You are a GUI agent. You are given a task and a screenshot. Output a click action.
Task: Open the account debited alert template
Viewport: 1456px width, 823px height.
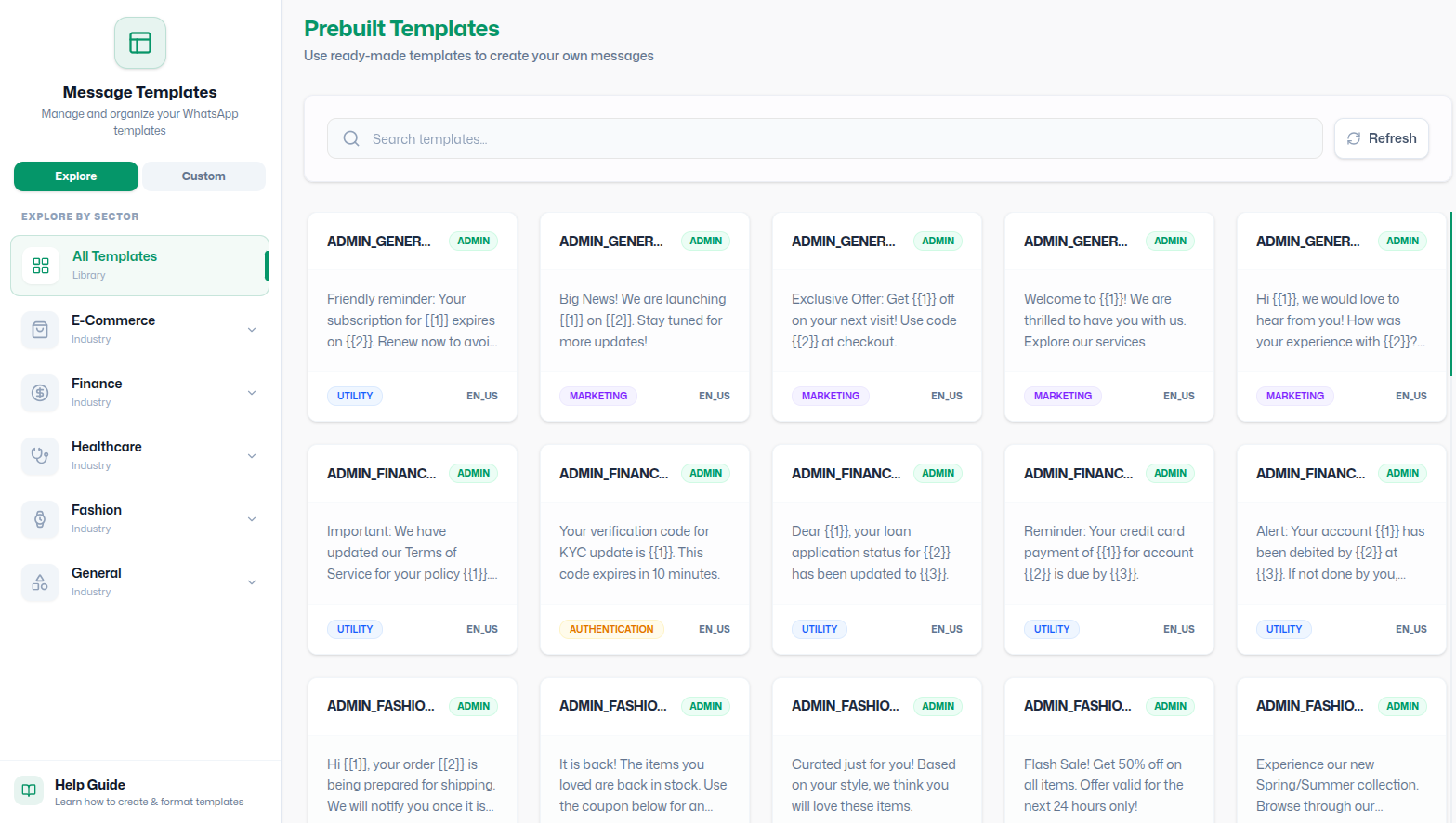click(1342, 550)
